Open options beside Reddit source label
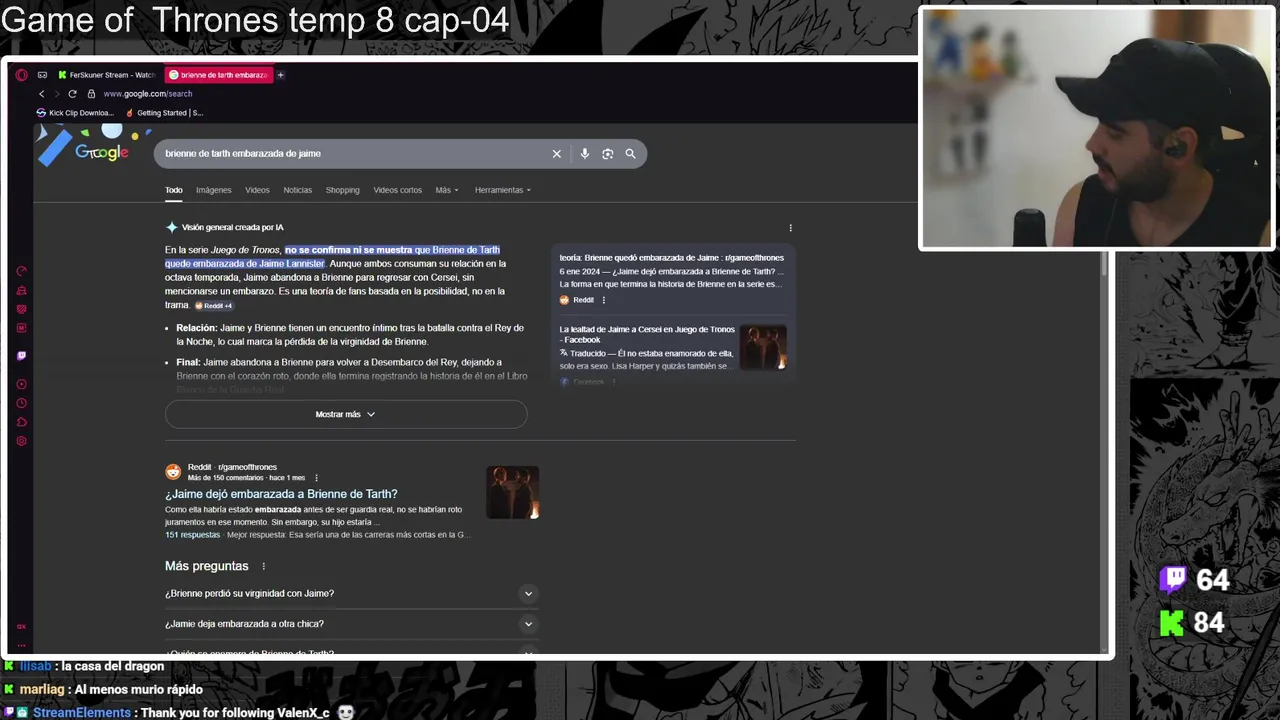Screen dimensions: 1280x720 pyautogui.click(x=603, y=300)
